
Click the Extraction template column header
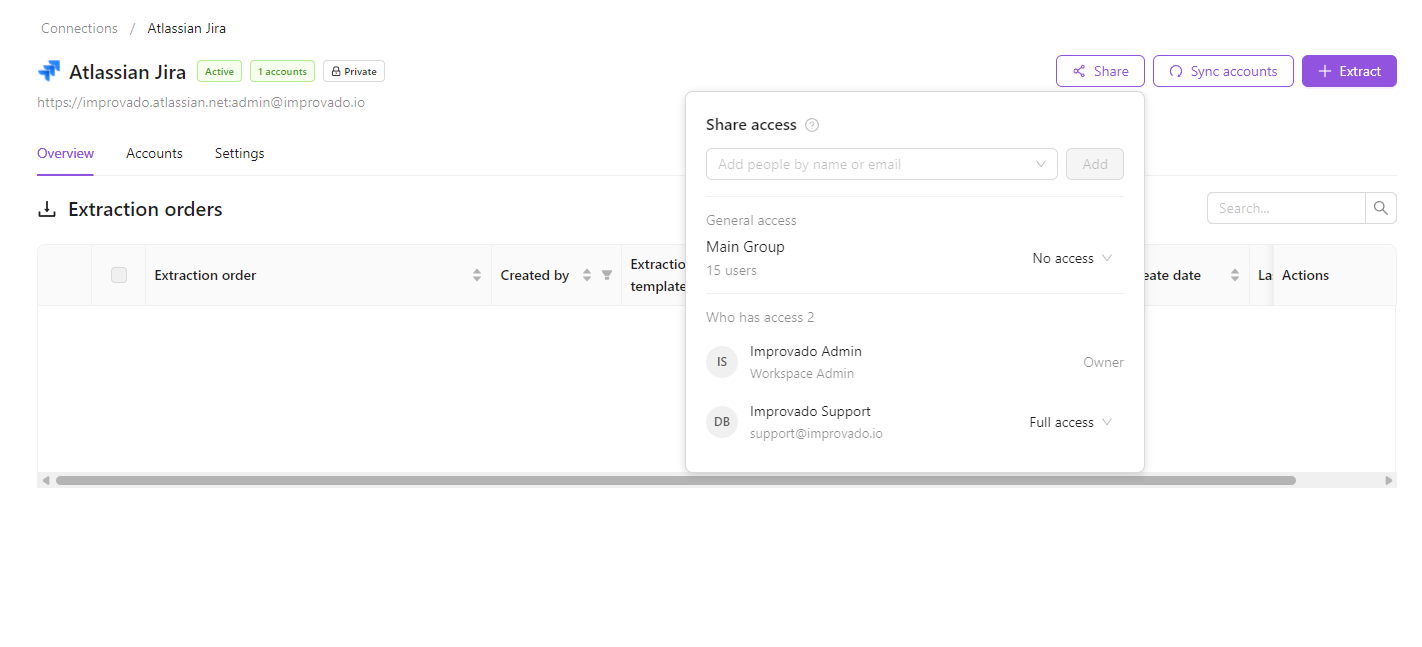(x=657, y=275)
